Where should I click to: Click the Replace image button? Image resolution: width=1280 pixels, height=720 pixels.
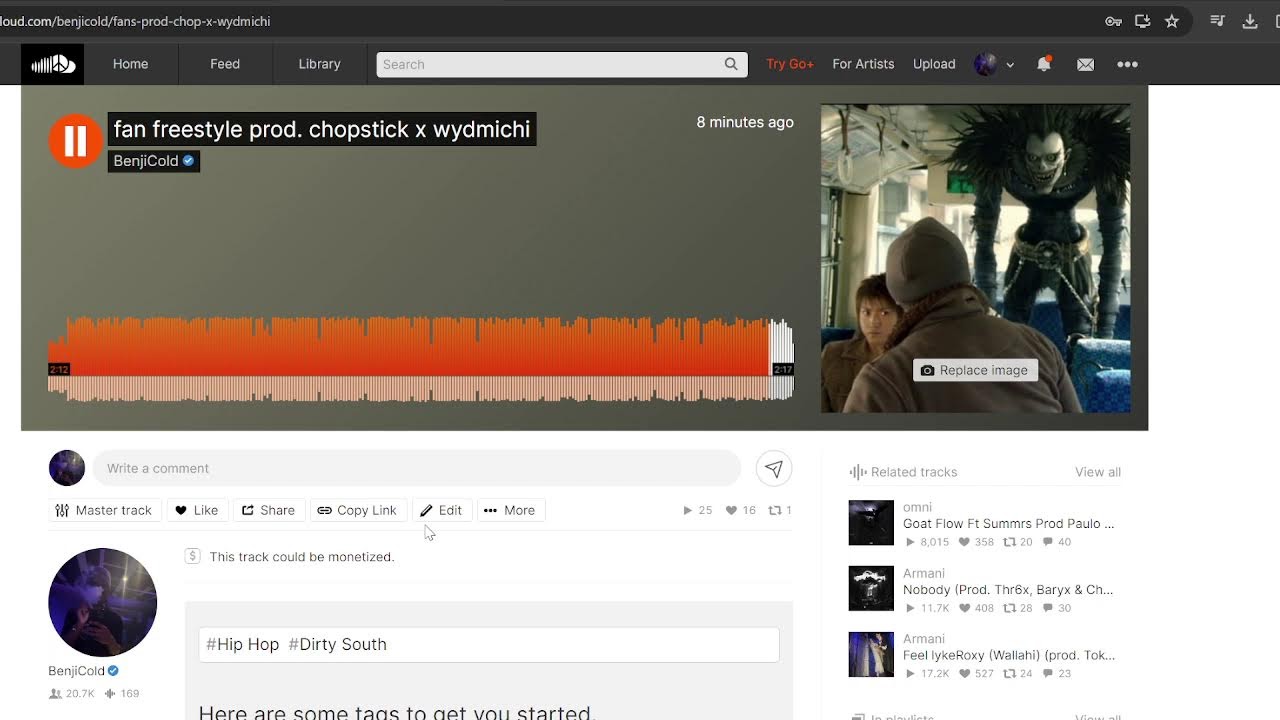coord(975,370)
